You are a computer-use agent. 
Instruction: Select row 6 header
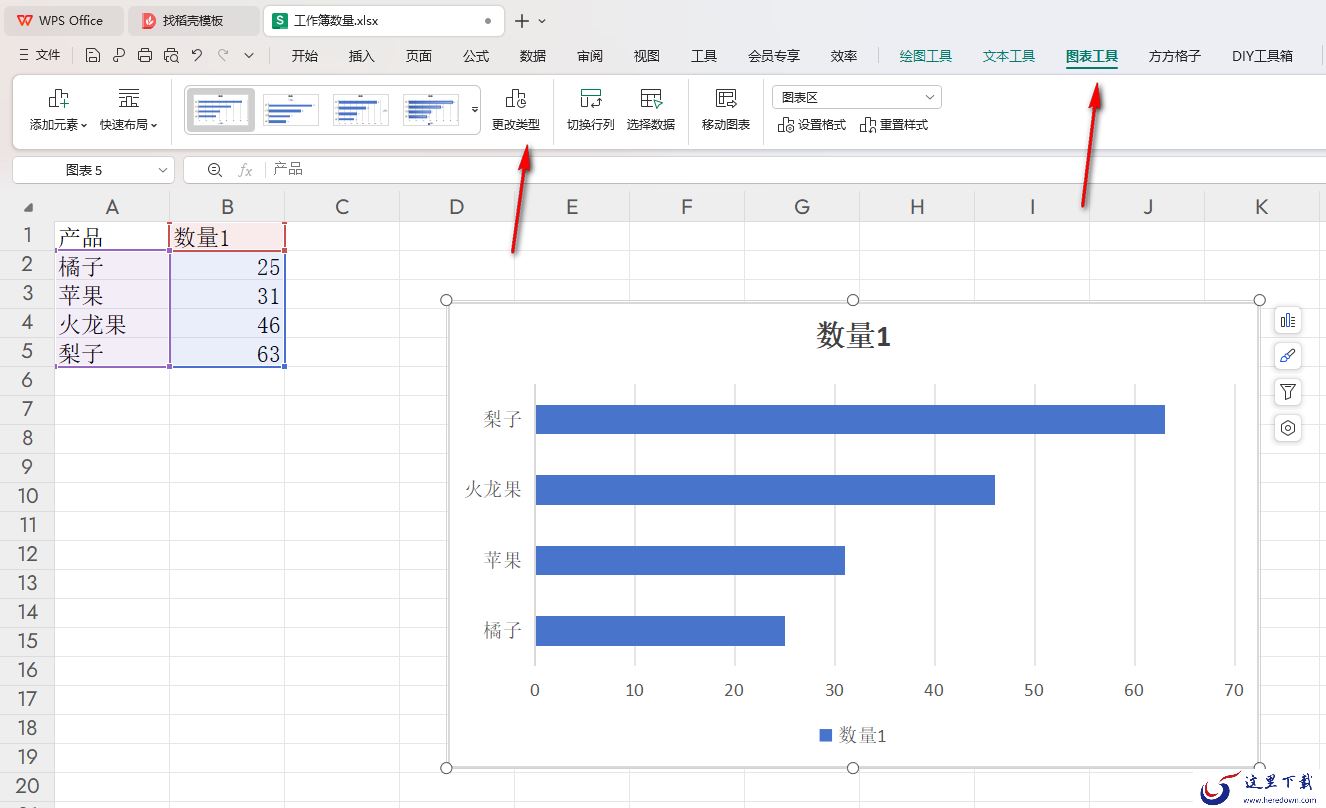27,380
